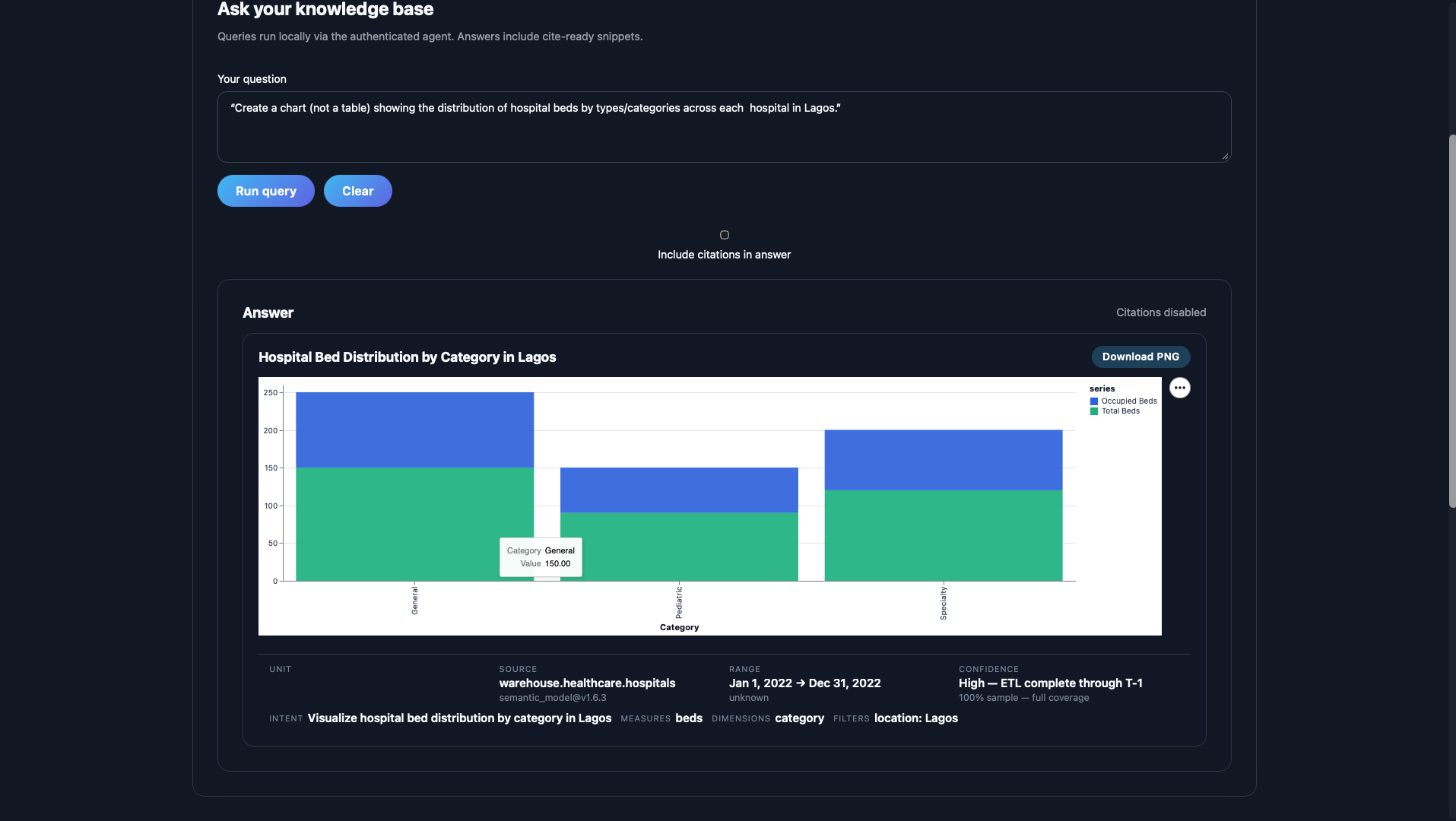Click the page vertical scrollbar thumb

pyautogui.click(x=1451, y=321)
